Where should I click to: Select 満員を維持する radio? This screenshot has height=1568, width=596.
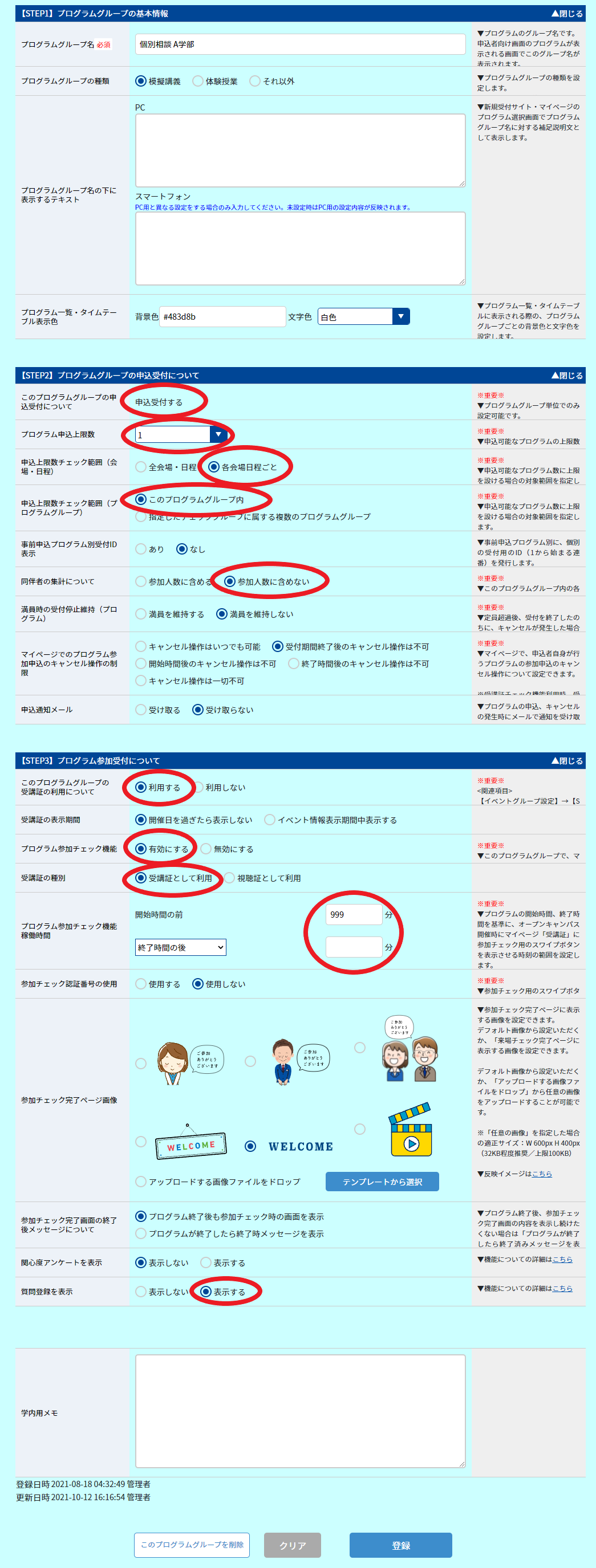141,613
